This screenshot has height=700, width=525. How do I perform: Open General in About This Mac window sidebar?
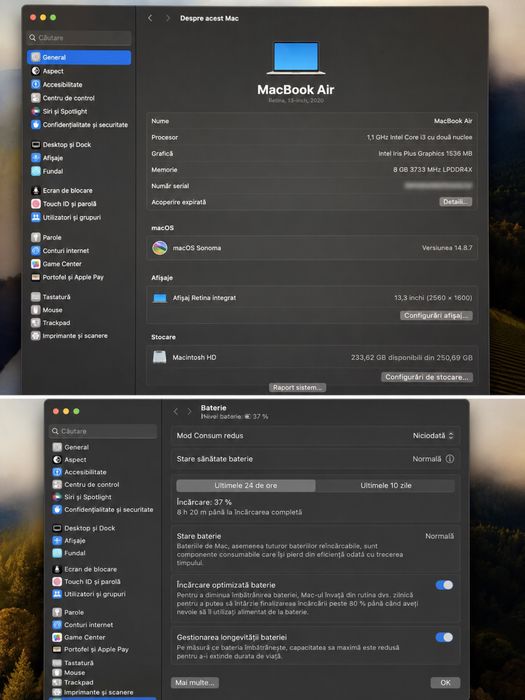pos(79,57)
